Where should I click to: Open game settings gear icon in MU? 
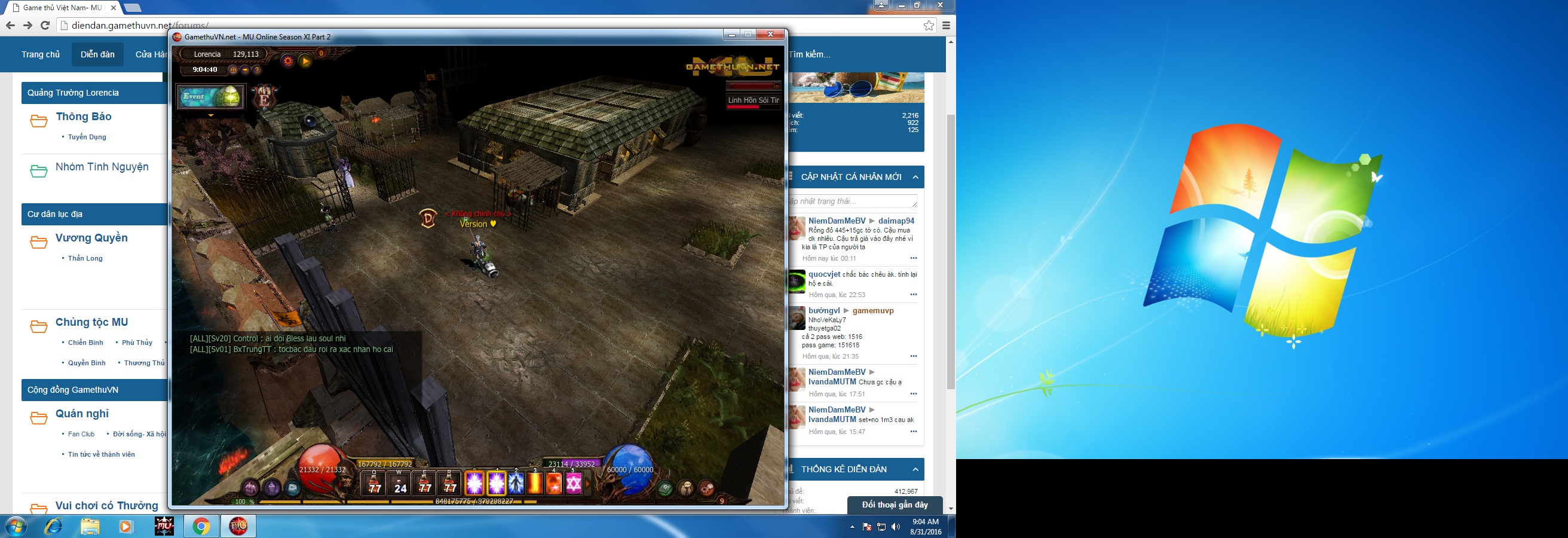[x=288, y=61]
